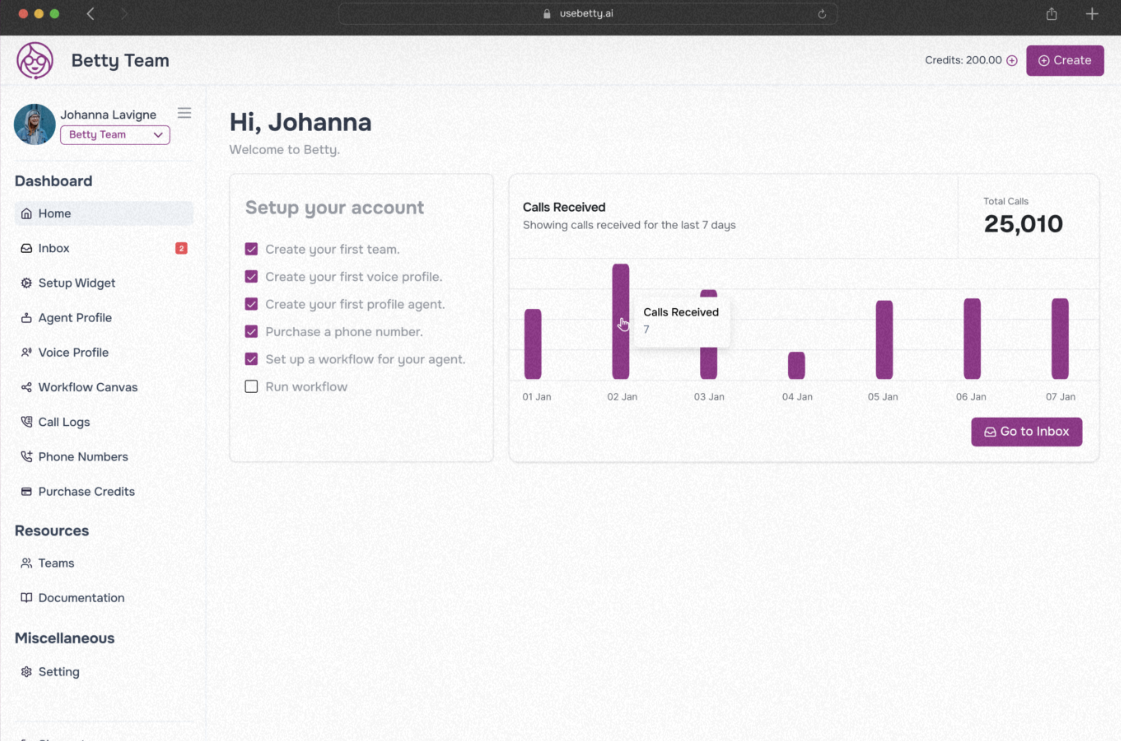Click the 01 Jan bar in chart
This screenshot has width=1121, height=741.
pos(533,344)
